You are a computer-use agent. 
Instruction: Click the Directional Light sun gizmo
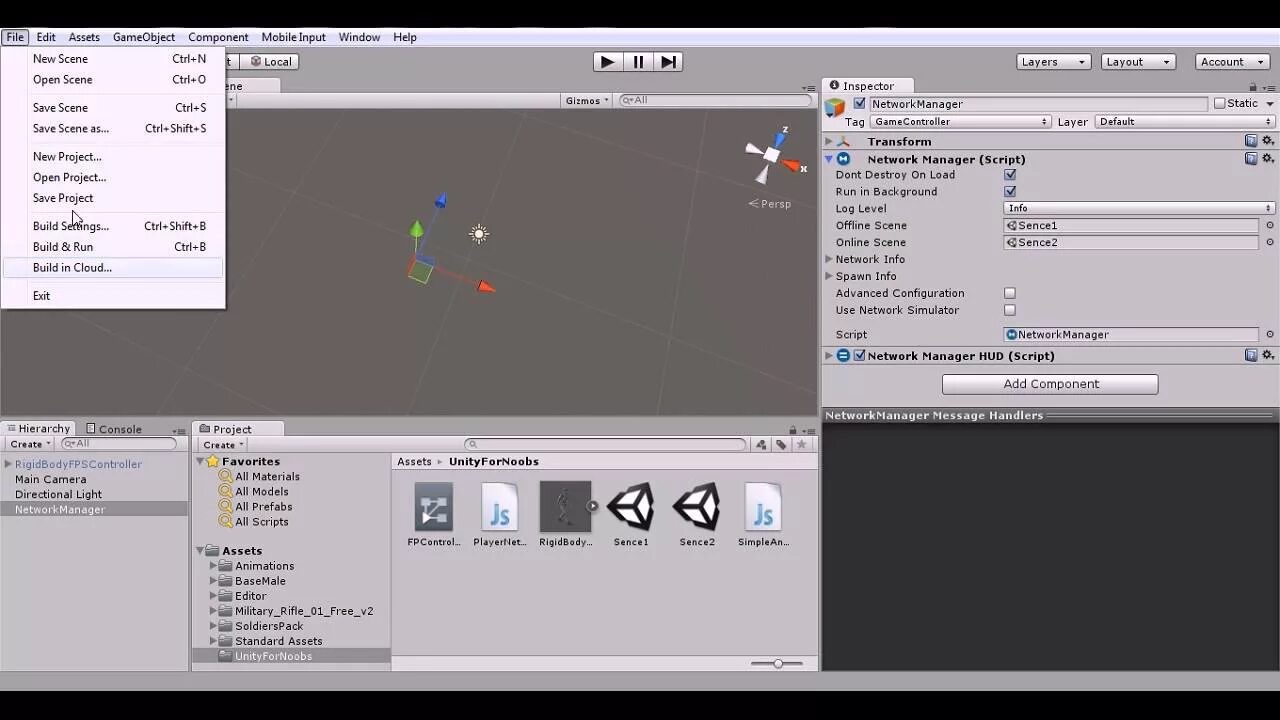(x=479, y=234)
